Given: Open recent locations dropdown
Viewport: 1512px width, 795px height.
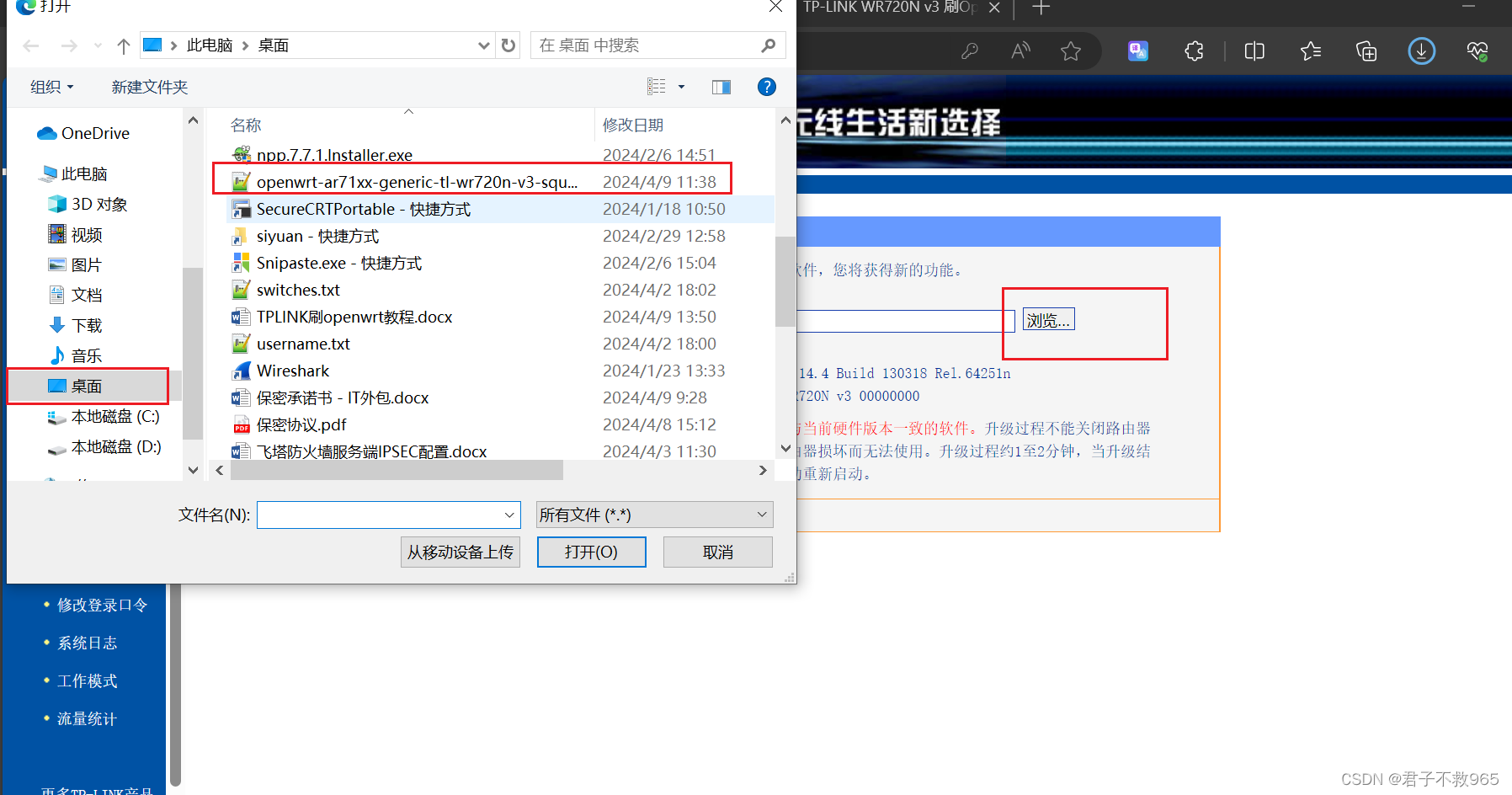Looking at the screenshot, I should tap(98, 45).
